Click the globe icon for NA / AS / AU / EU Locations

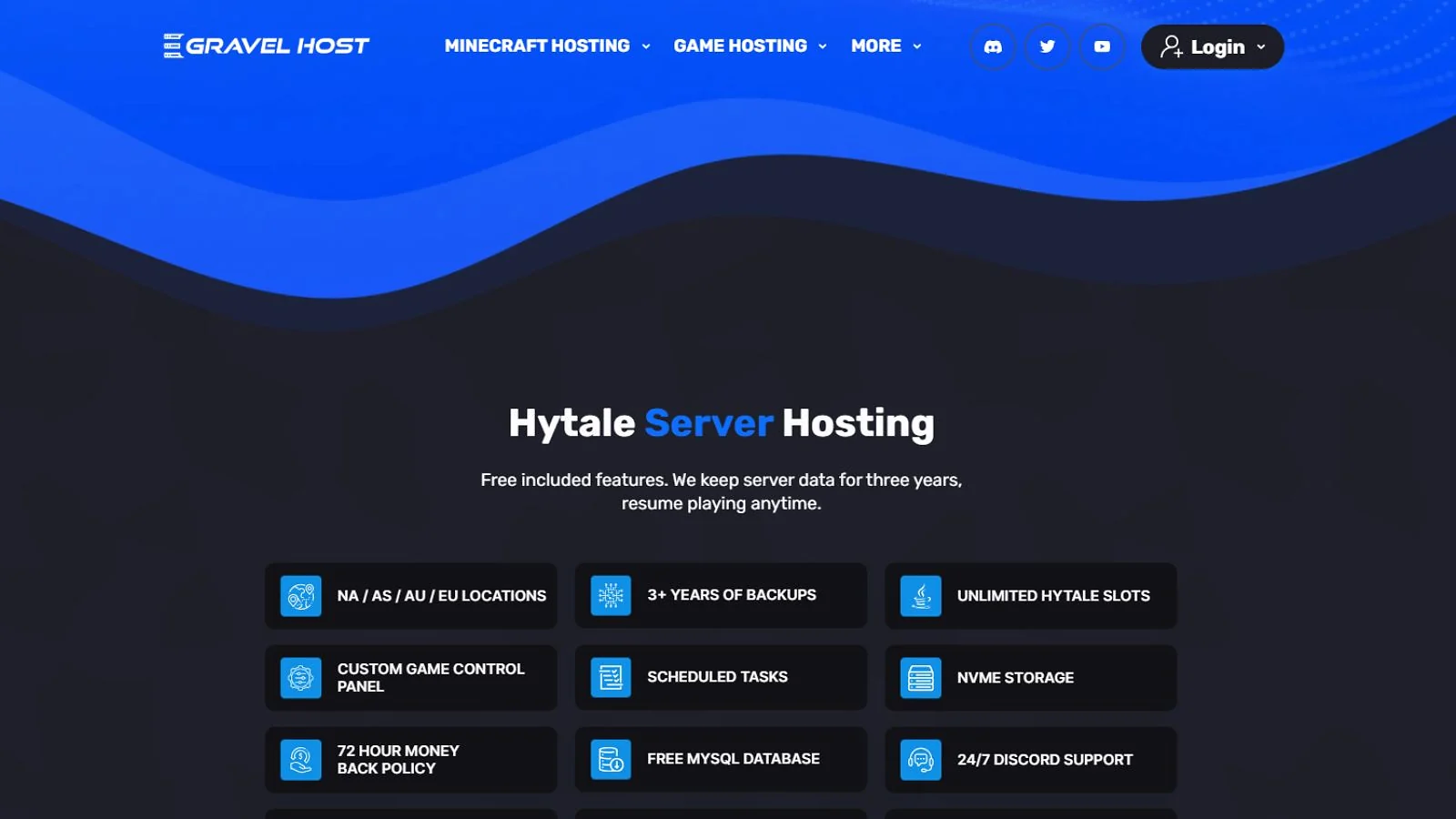301,596
